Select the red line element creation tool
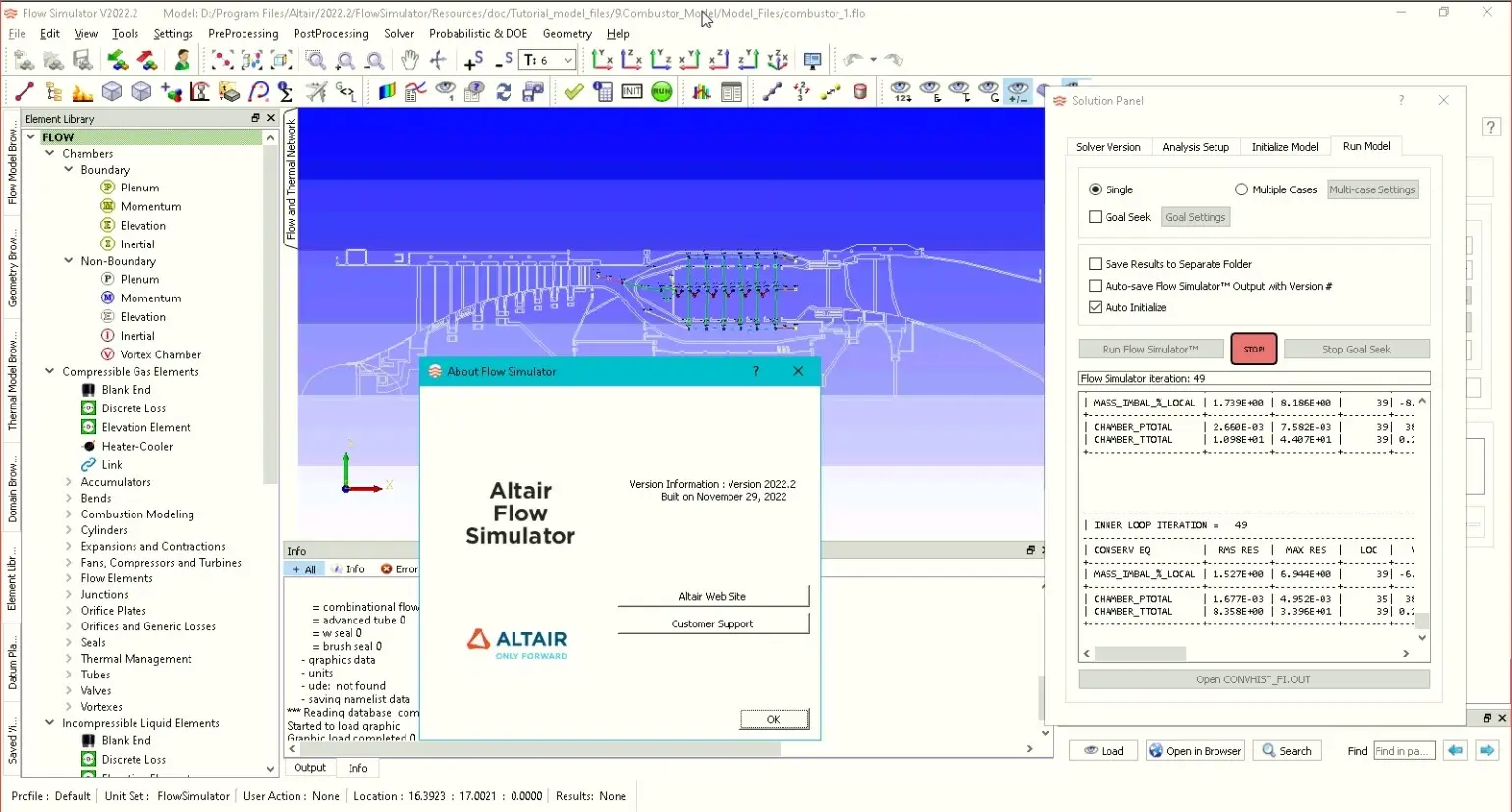This screenshot has height=812, width=1512. [25, 92]
